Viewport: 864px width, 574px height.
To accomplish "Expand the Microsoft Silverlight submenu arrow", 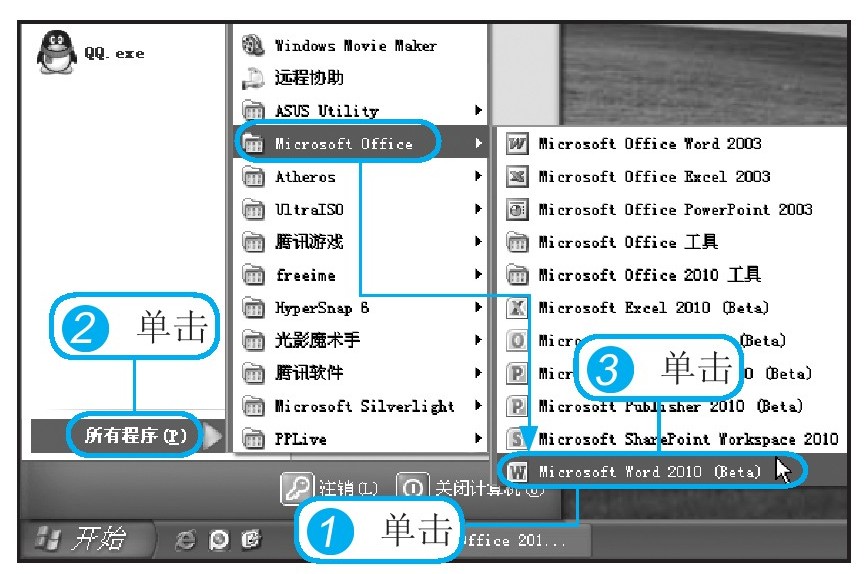I will point(478,406).
